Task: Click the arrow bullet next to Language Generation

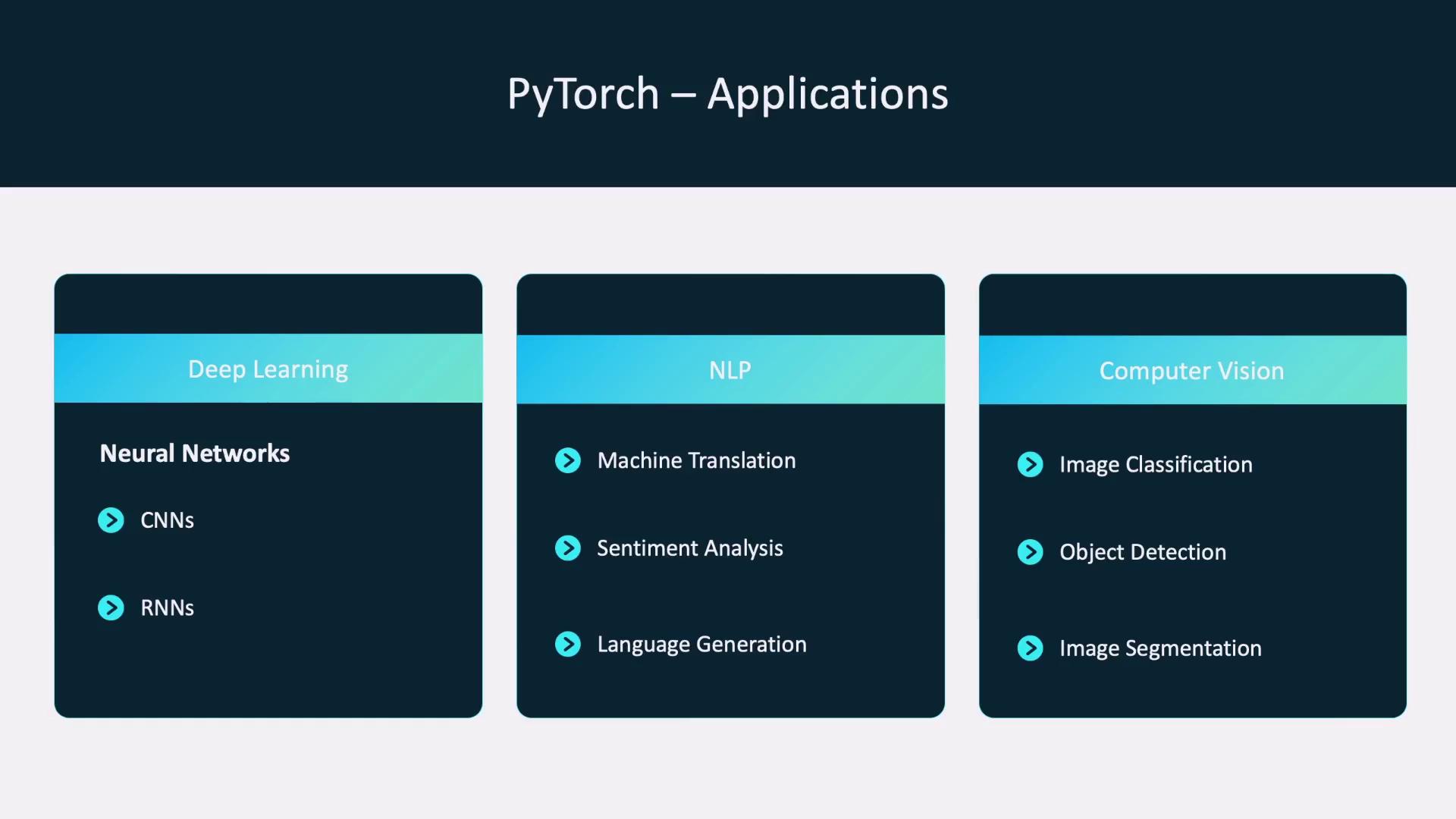Action: pos(567,644)
